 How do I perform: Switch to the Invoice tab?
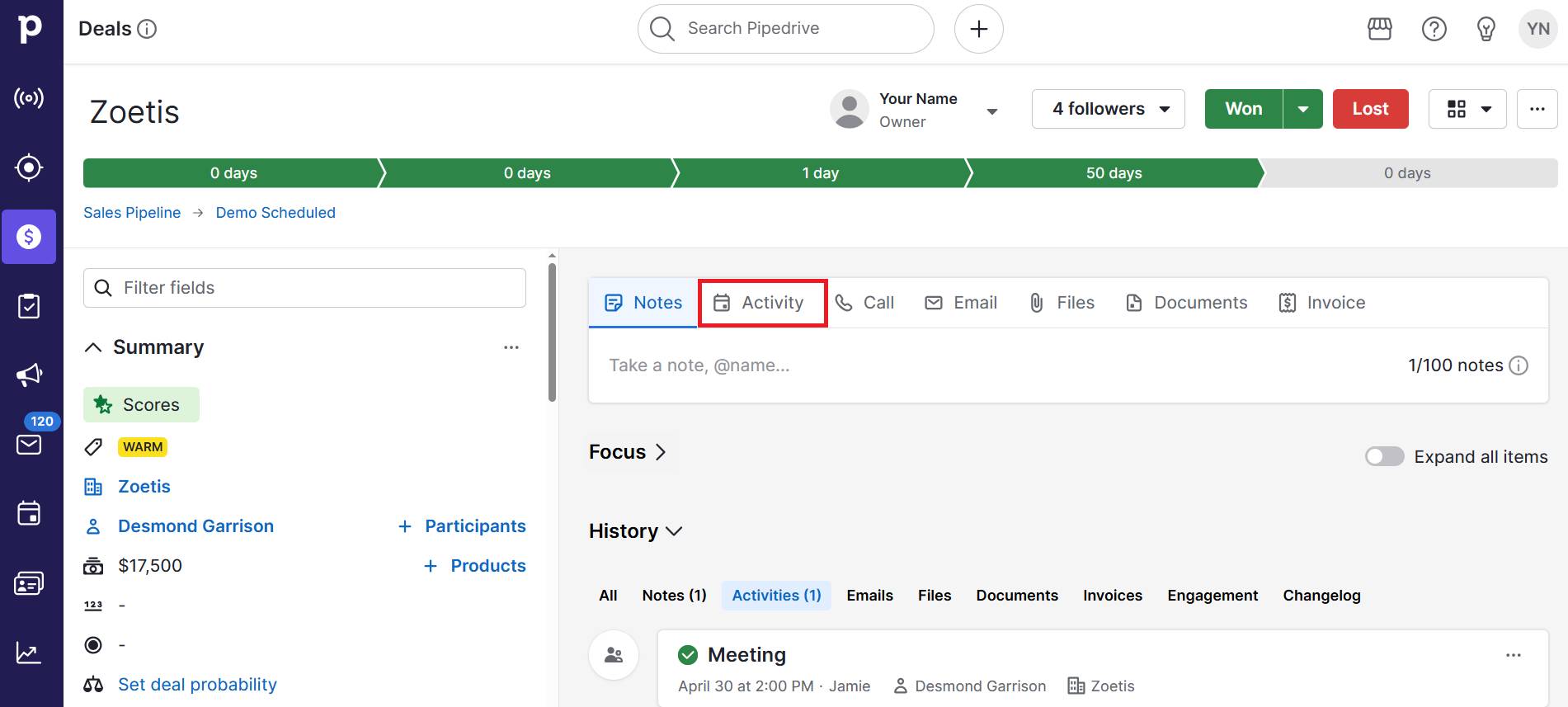tap(1322, 303)
